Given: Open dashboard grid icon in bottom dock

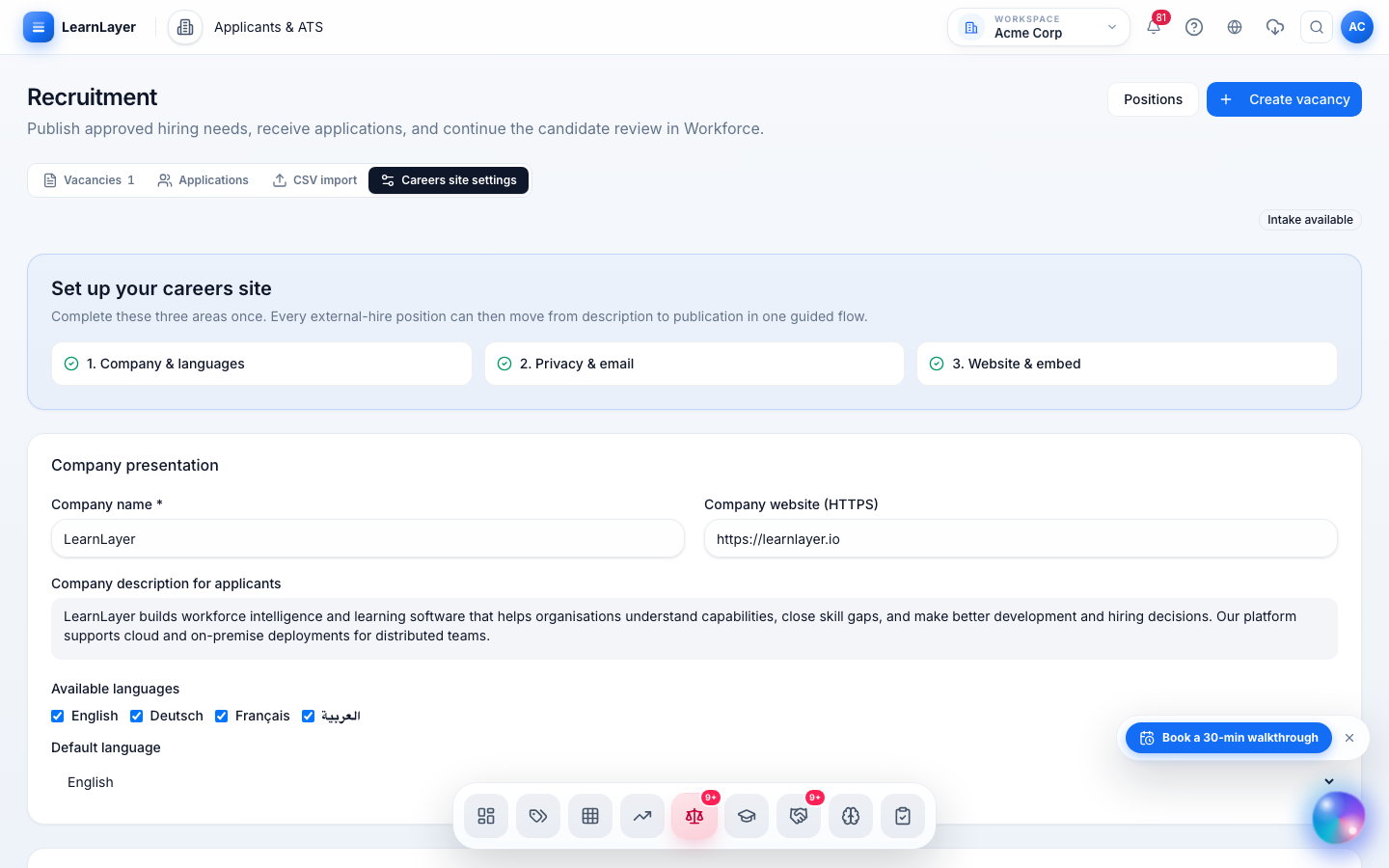Looking at the screenshot, I should 486,816.
